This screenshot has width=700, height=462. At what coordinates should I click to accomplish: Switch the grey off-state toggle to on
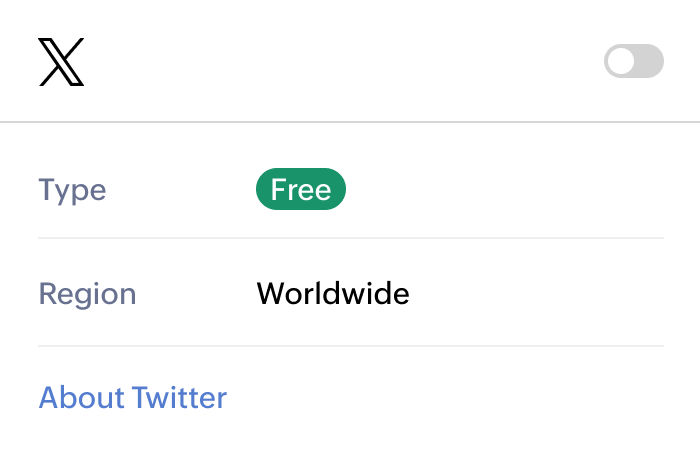pos(633,61)
